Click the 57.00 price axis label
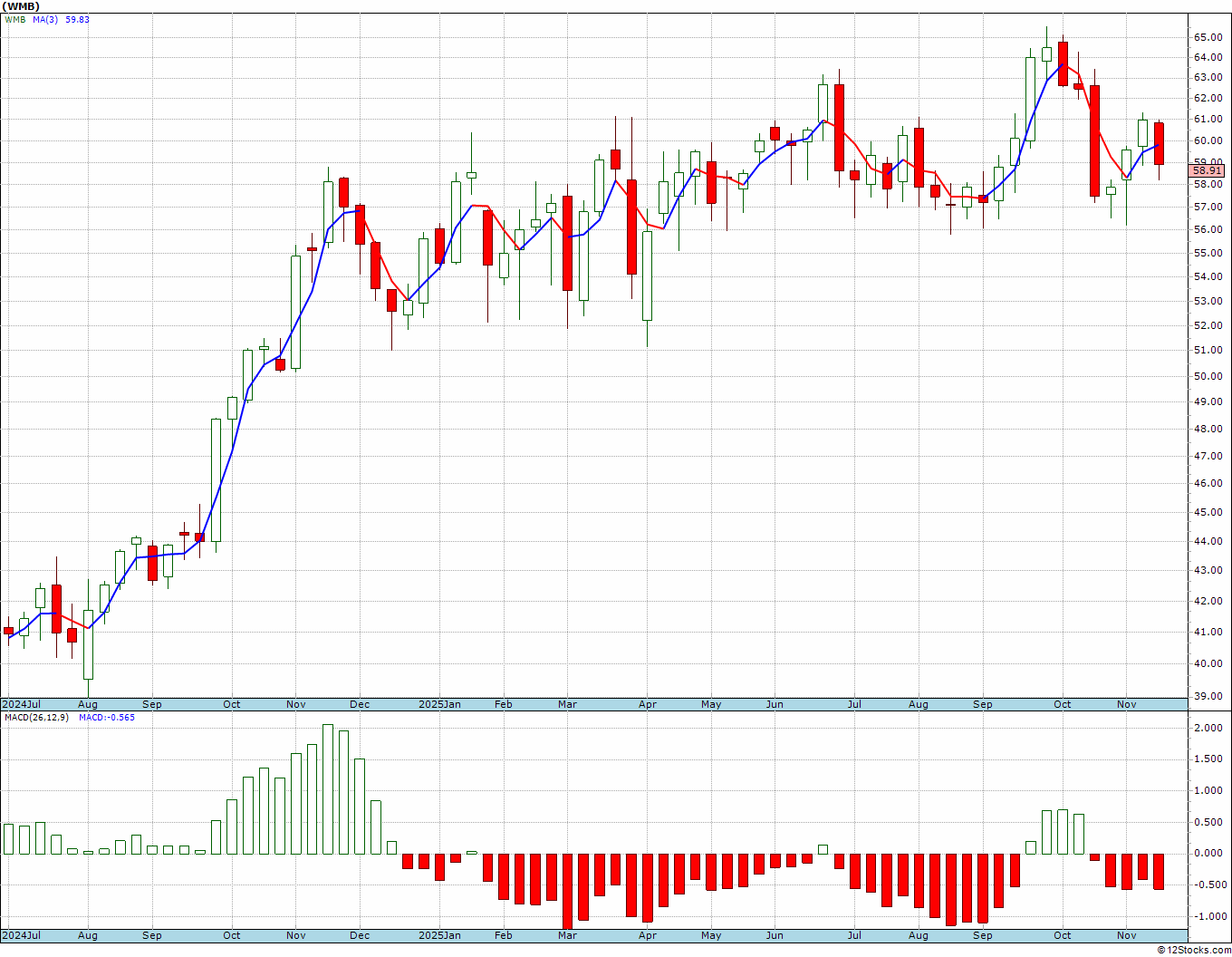1232x957 pixels. coord(1208,207)
